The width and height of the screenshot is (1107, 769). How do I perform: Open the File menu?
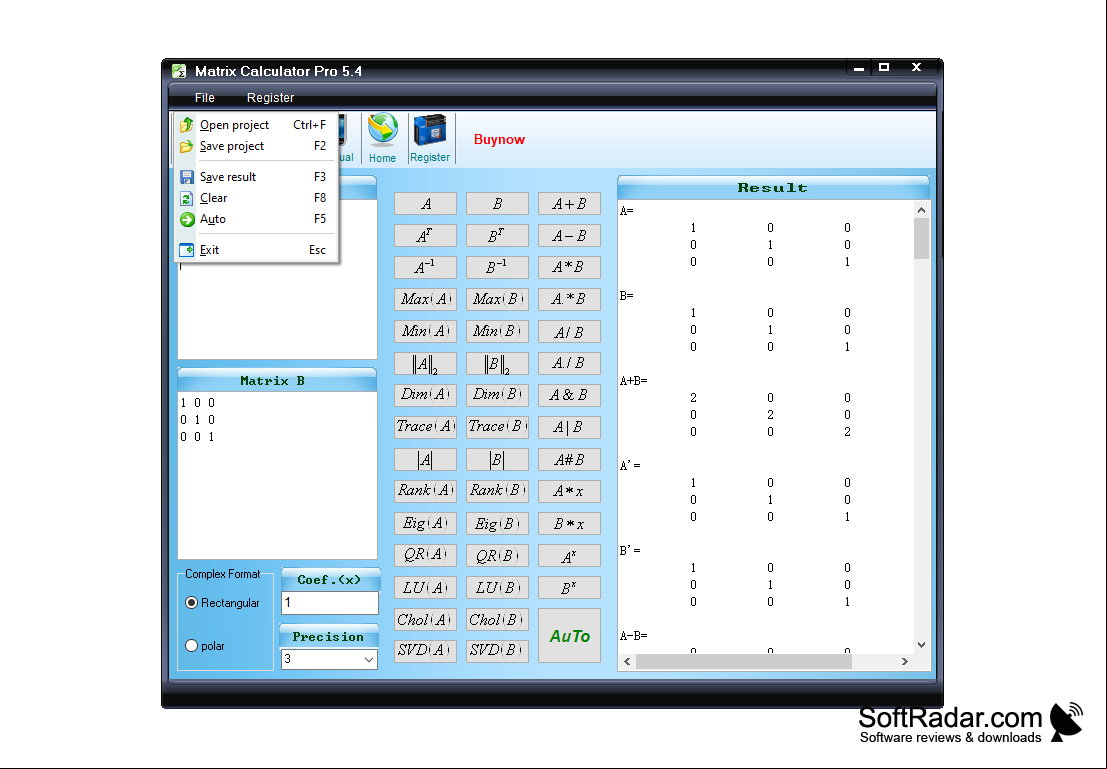[205, 97]
